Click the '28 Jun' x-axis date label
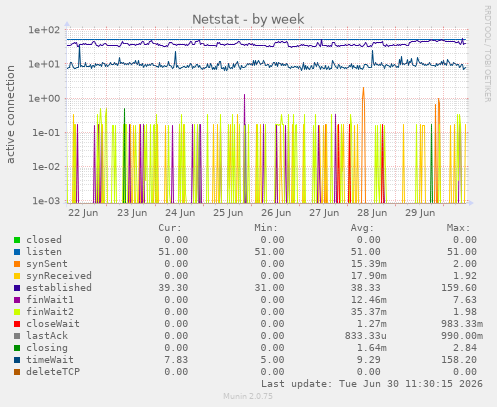Viewport: 497px width, 407px height. coord(372,213)
